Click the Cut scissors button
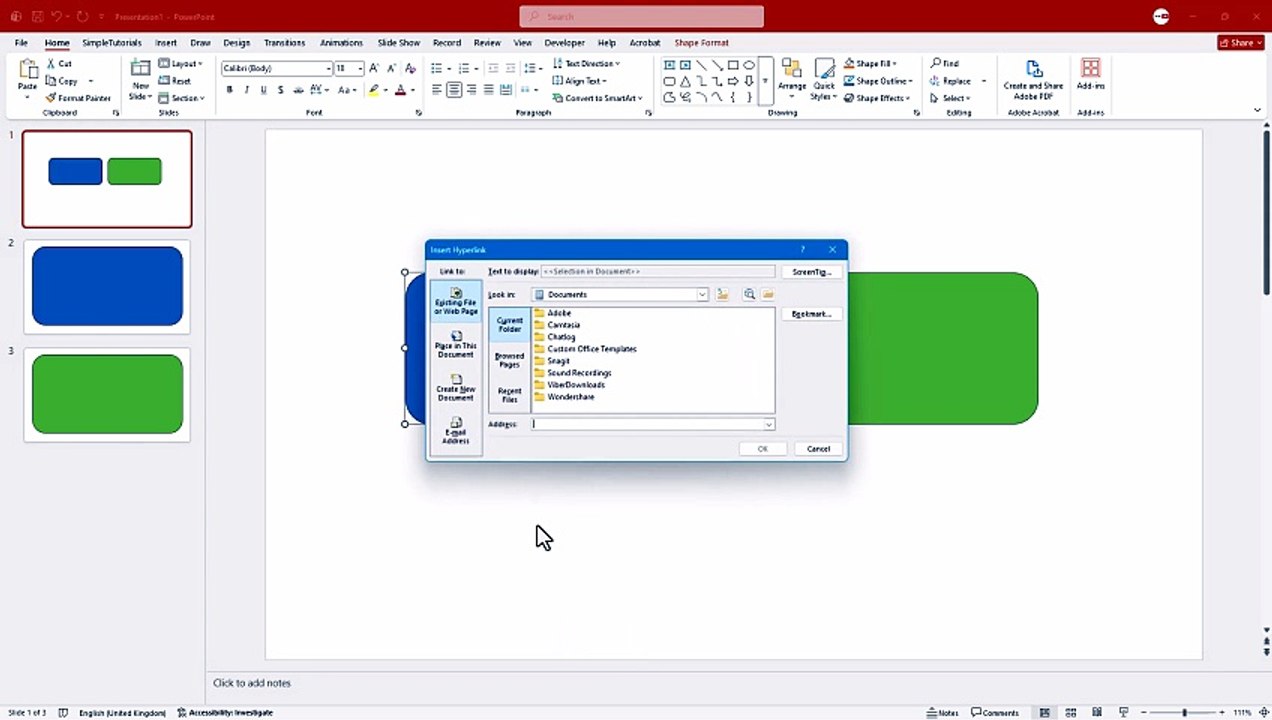The image size is (1272, 720). point(60,64)
